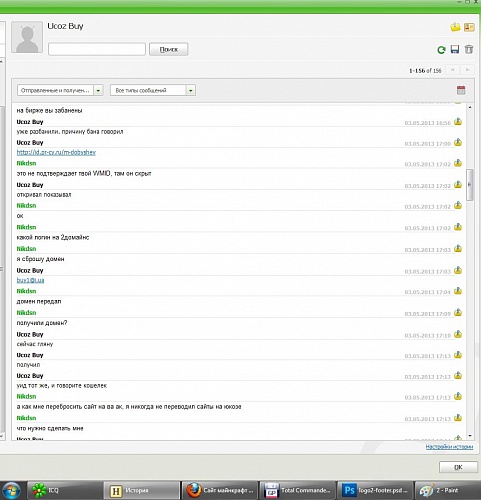The width and height of the screenshot is (481, 500).
Task: Select message text 'на бирже вы забанены'
Action: click(49, 111)
